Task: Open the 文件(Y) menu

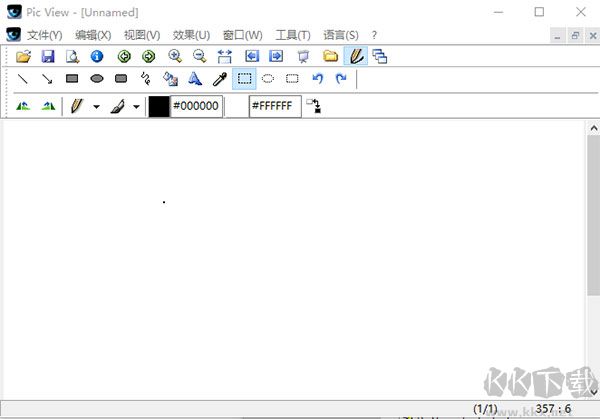Action: pos(44,35)
